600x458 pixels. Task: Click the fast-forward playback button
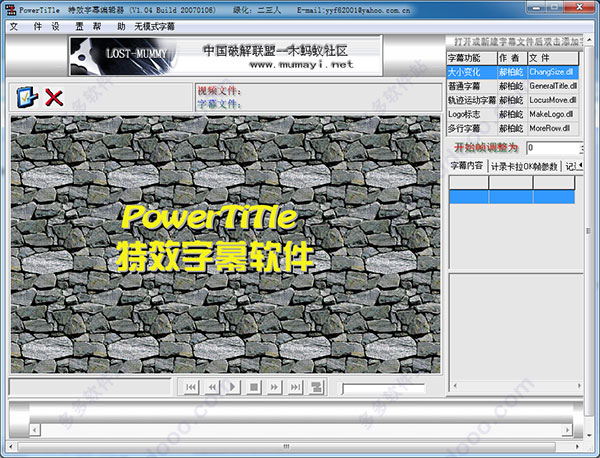(274, 387)
